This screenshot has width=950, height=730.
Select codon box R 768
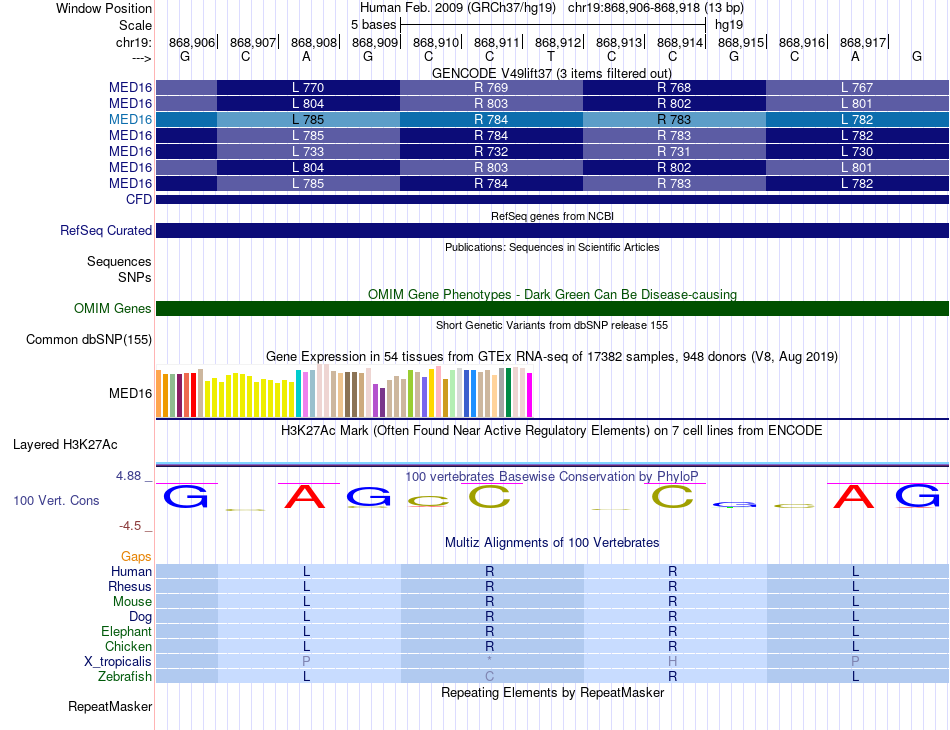(x=674, y=87)
